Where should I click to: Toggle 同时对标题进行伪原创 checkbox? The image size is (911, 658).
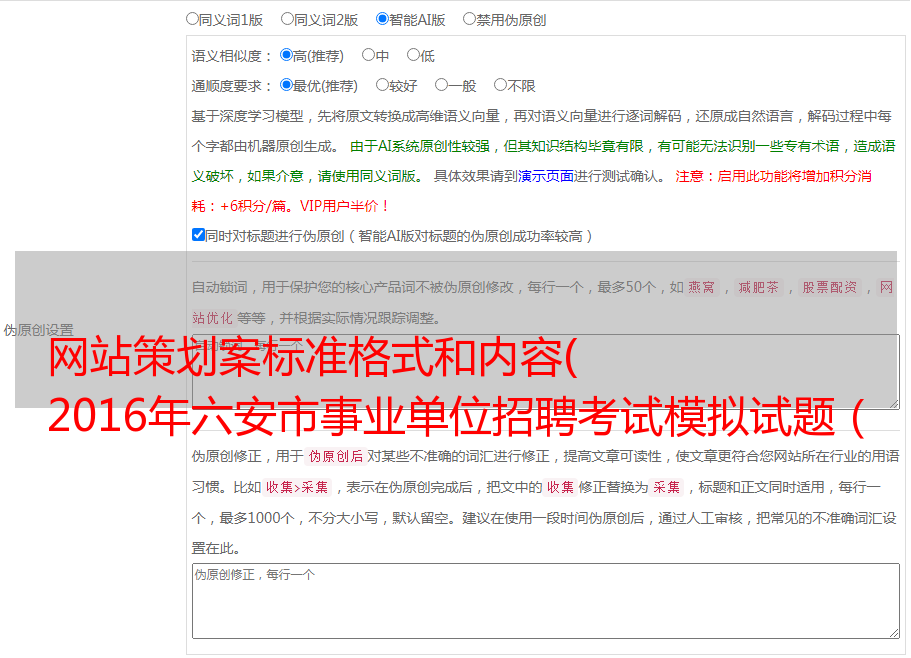tap(198, 235)
